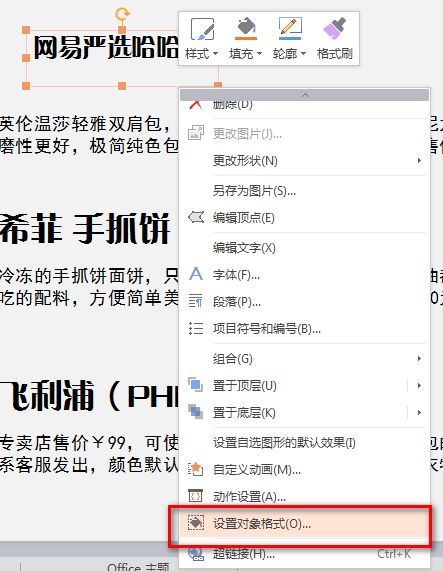Select 编辑文字(X) menu entry
443x571 pixels.
(x=244, y=248)
